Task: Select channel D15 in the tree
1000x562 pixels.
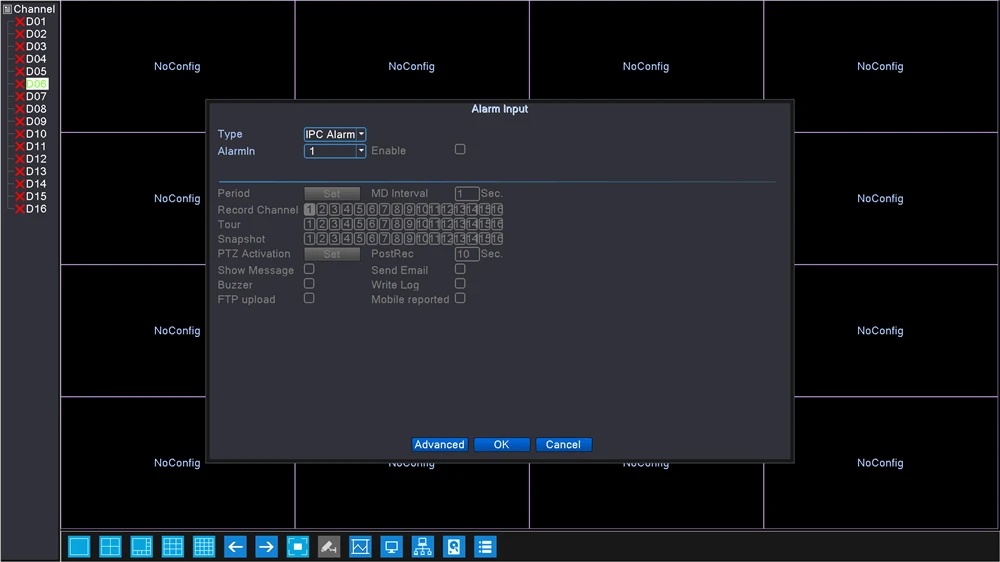Action: click(36, 196)
